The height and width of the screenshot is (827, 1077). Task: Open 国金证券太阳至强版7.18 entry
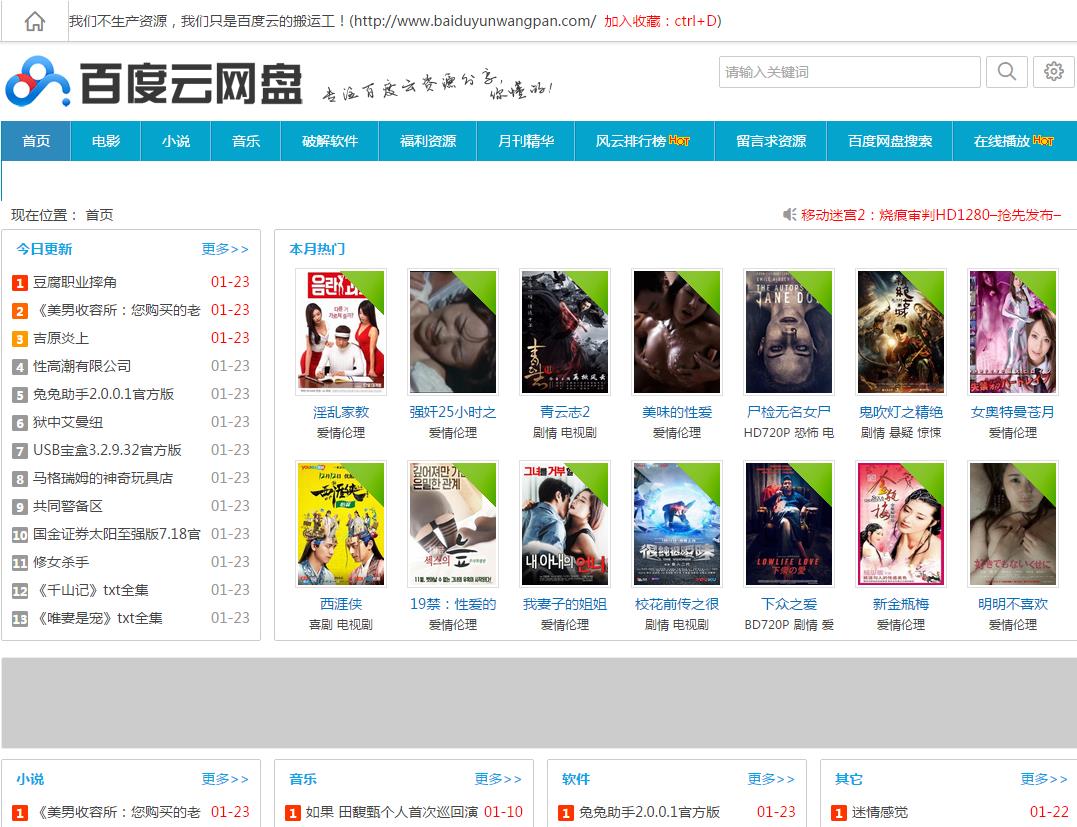(x=117, y=534)
